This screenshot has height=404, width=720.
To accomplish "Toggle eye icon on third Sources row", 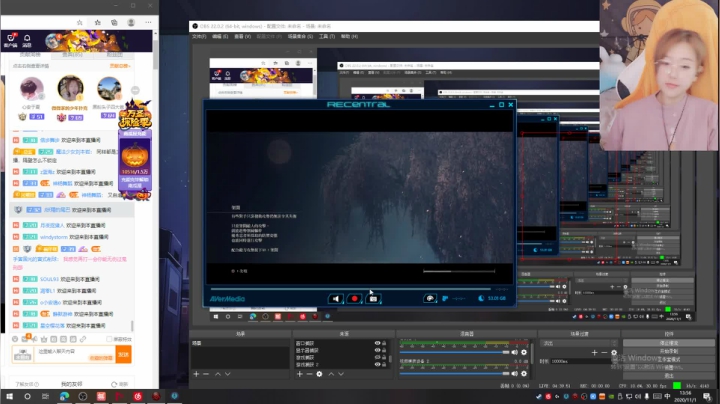I will [377, 357].
